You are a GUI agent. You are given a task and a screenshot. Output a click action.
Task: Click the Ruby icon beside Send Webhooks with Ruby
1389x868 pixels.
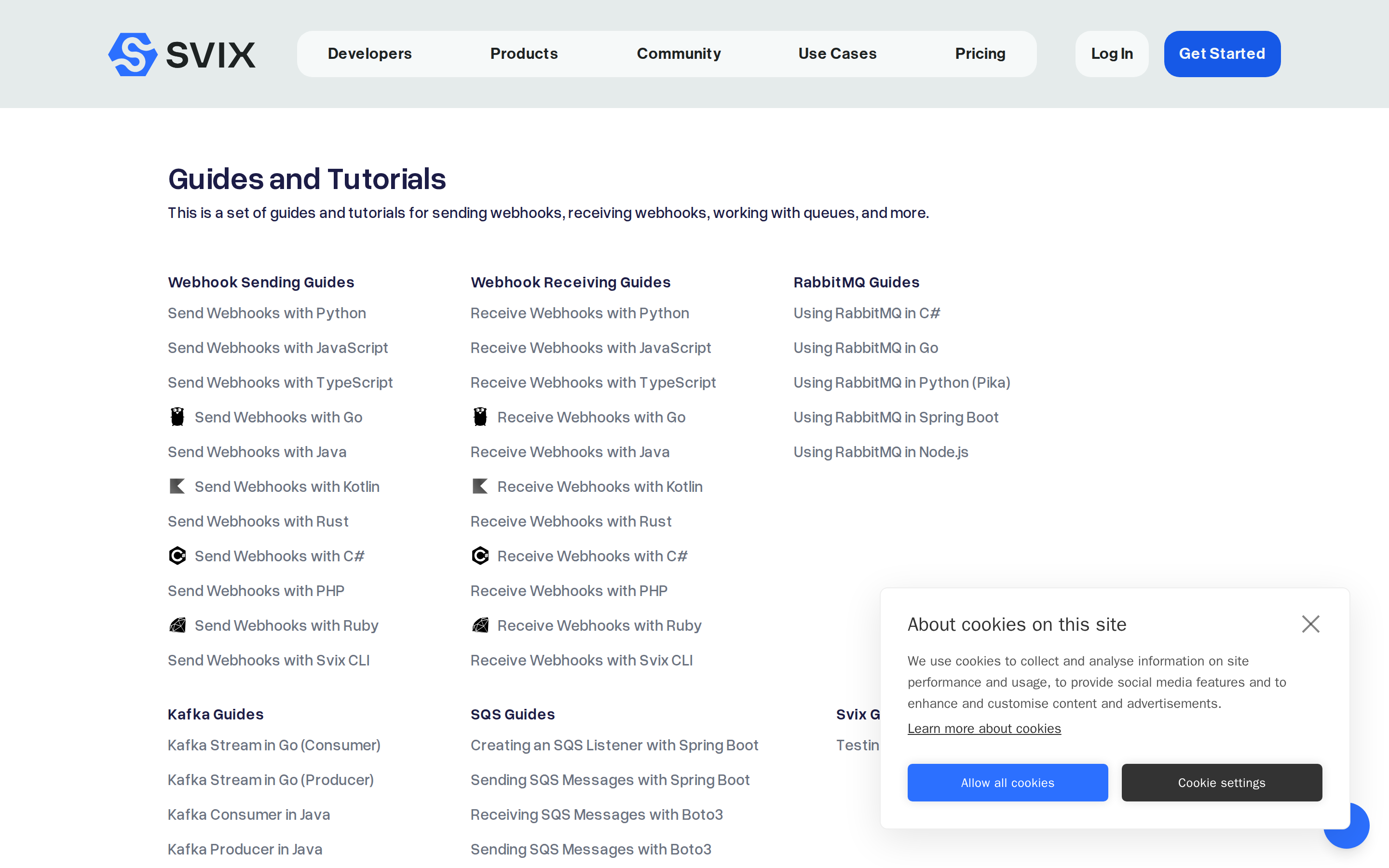pyautogui.click(x=177, y=625)
